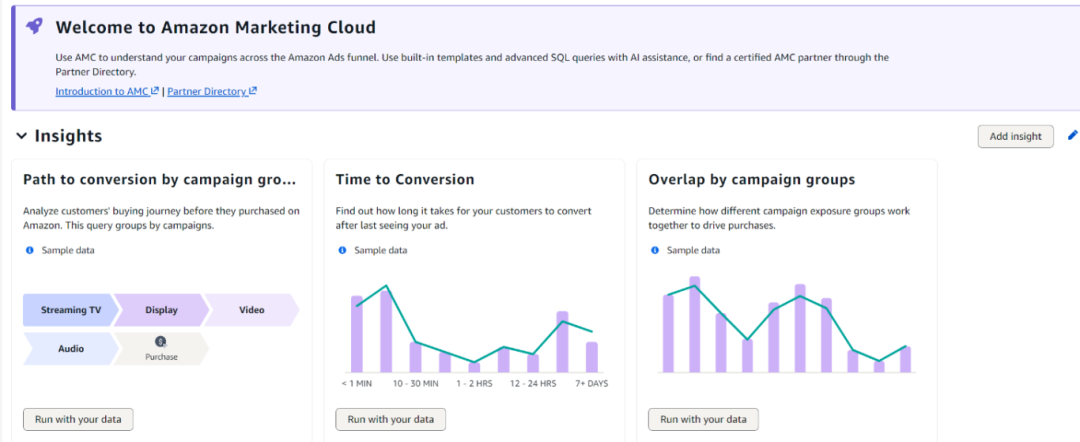
Task: Click external link icon next to Partner Directory
Action: (253, 91)
